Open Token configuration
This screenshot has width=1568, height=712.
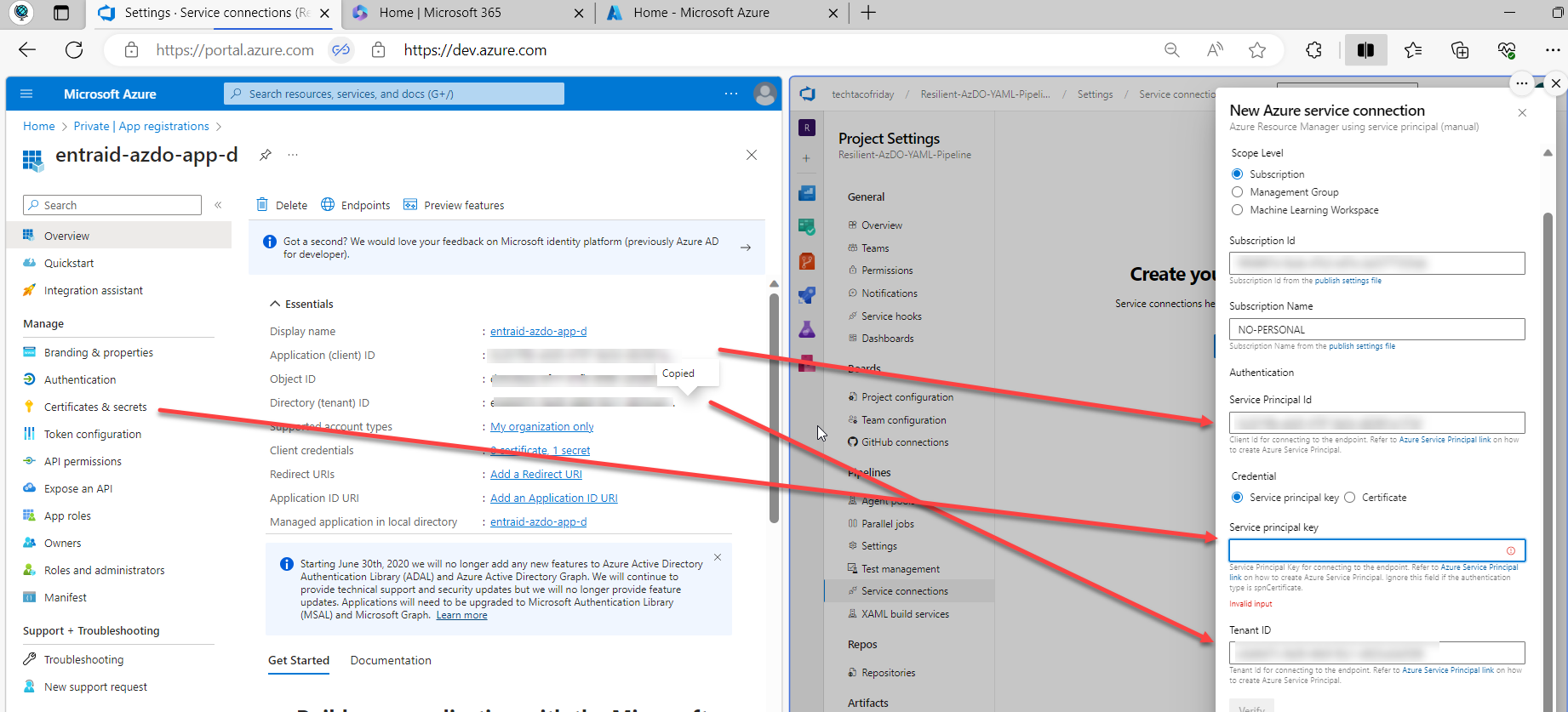[93, 434]
